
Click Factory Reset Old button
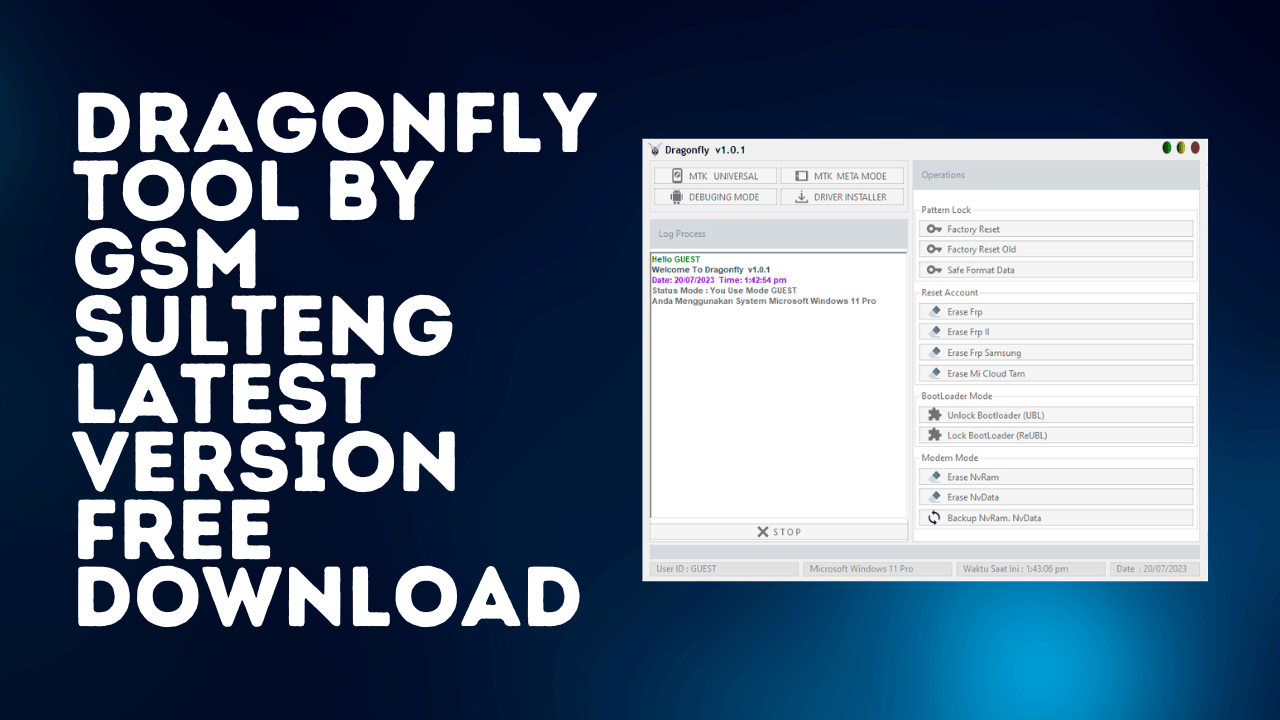pos(1056,249)
